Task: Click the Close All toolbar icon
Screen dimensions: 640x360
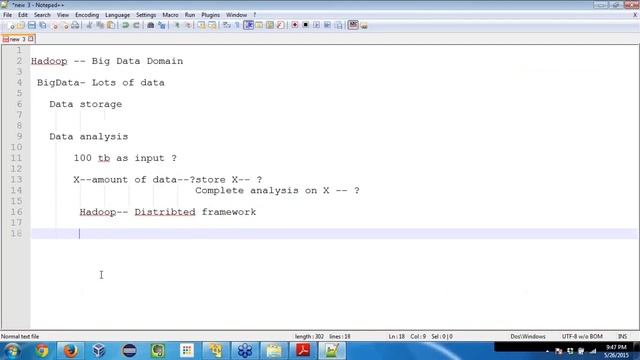Action: [65, 25]
